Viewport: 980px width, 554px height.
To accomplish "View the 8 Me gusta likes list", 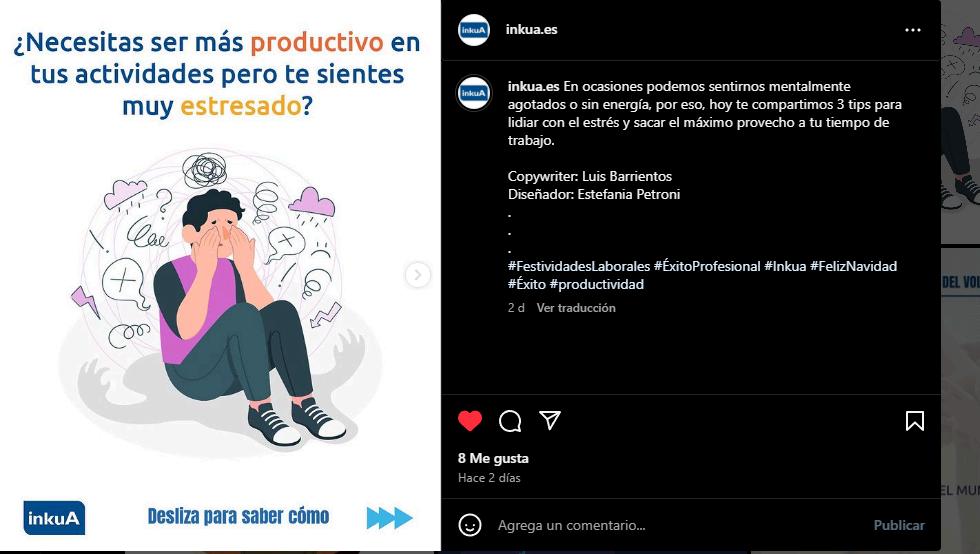I will click(x=493, y=458).
